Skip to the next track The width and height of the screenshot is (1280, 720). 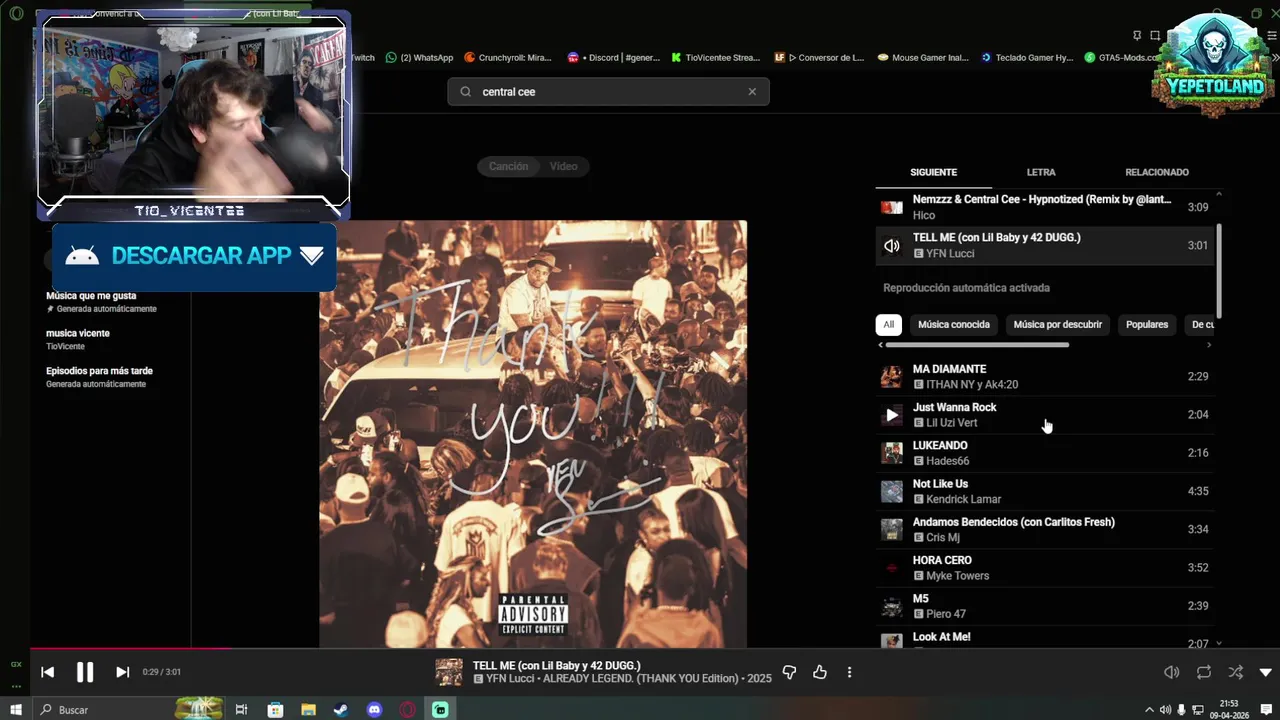(122, 672)
